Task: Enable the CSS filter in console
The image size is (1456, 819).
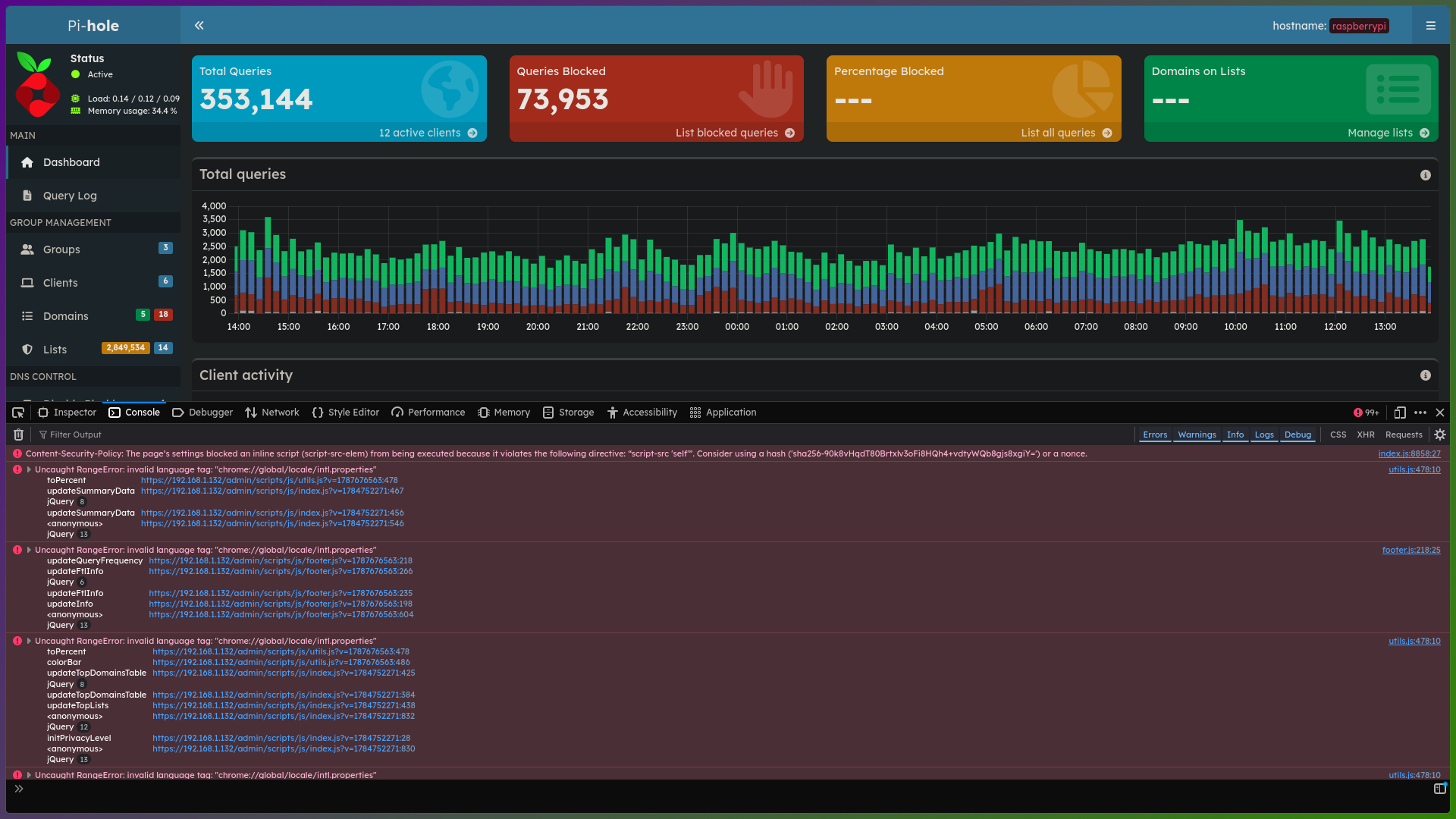Action: tap(1338, 435)
